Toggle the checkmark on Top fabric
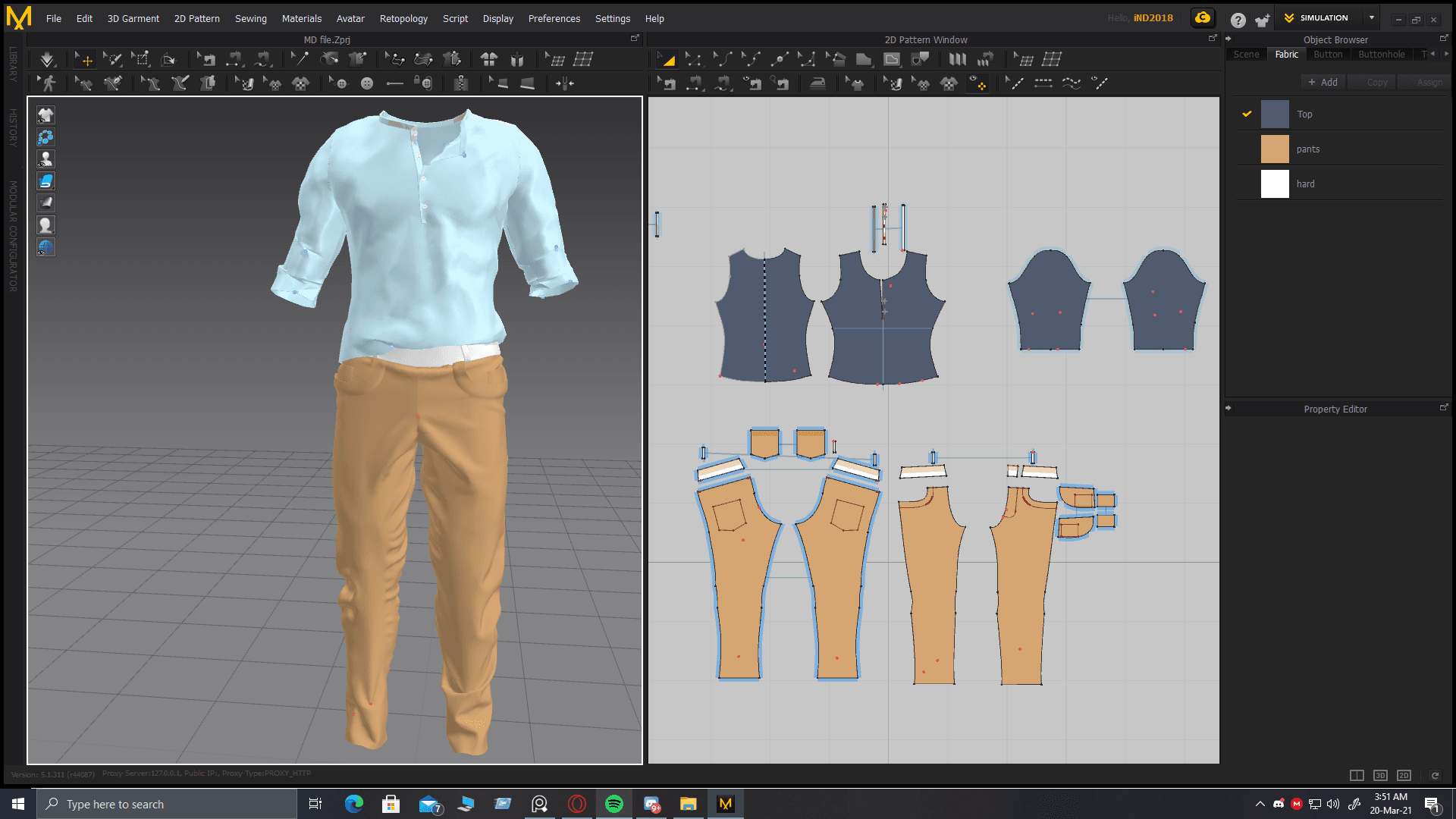The height and width of the screenshot is (819, 1456). (1247, 114)
